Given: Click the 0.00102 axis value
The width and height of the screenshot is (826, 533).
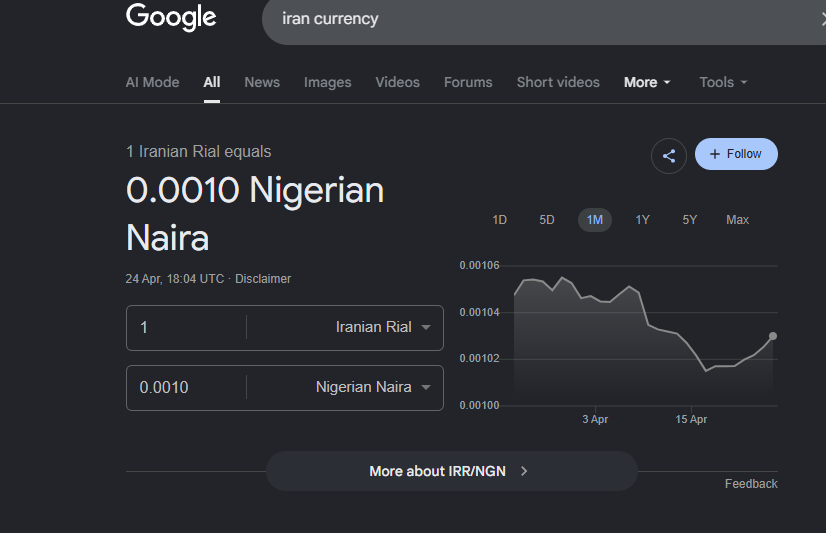Looking at the screenshot, I should (479, 358).
